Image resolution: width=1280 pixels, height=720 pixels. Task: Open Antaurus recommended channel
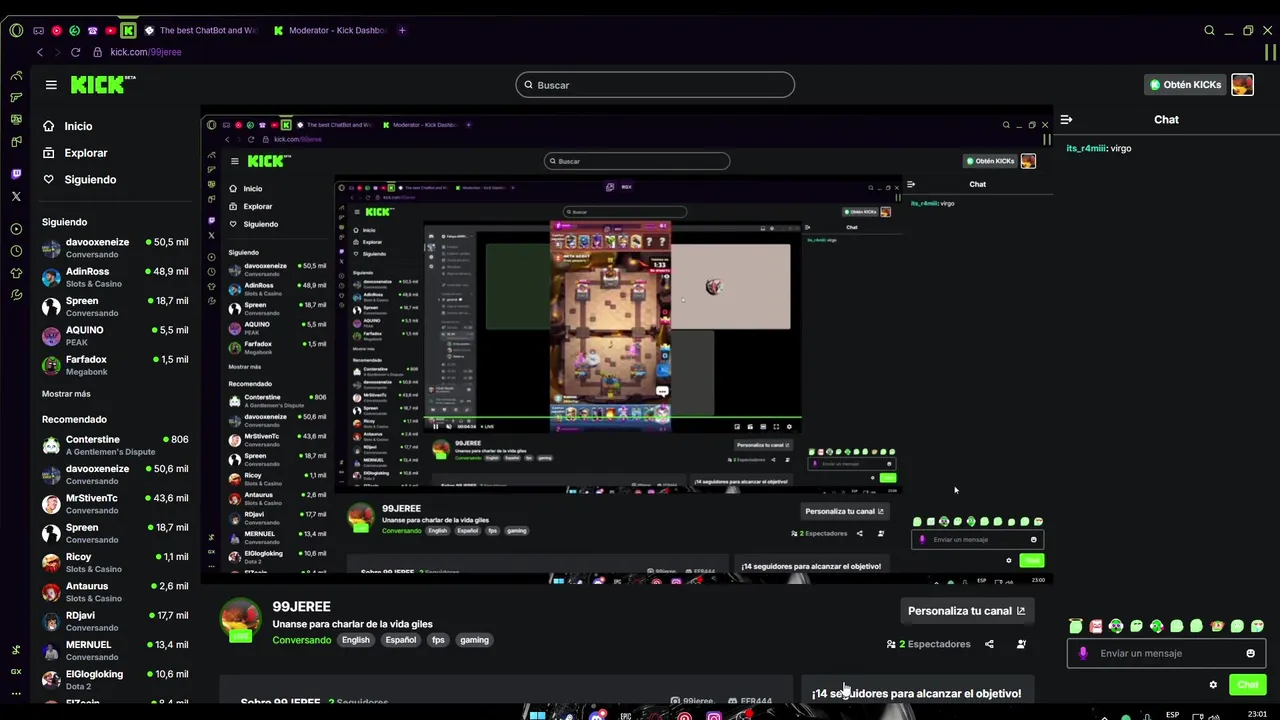pos(114,592)
